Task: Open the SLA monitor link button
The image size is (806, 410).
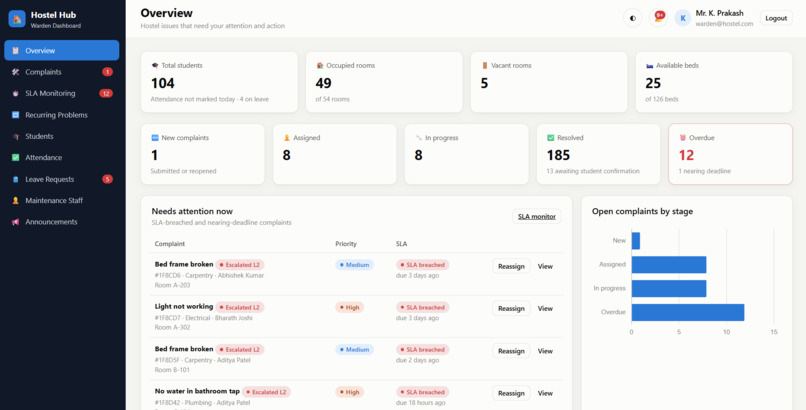Action: click(537, 217)
